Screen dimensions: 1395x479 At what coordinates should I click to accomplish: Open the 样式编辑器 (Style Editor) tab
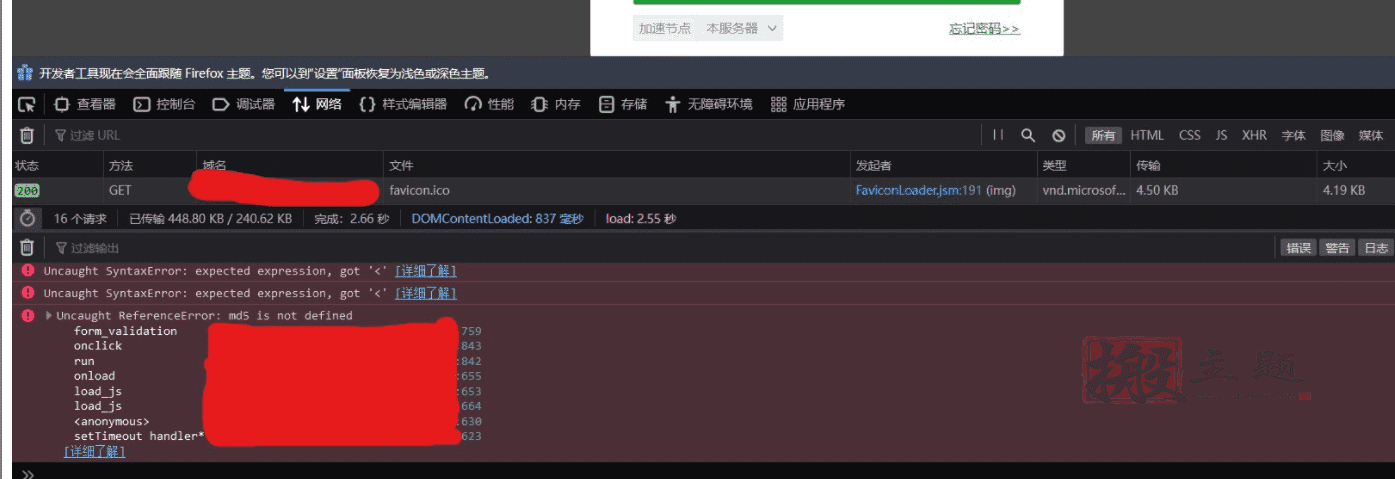point(403,104)
